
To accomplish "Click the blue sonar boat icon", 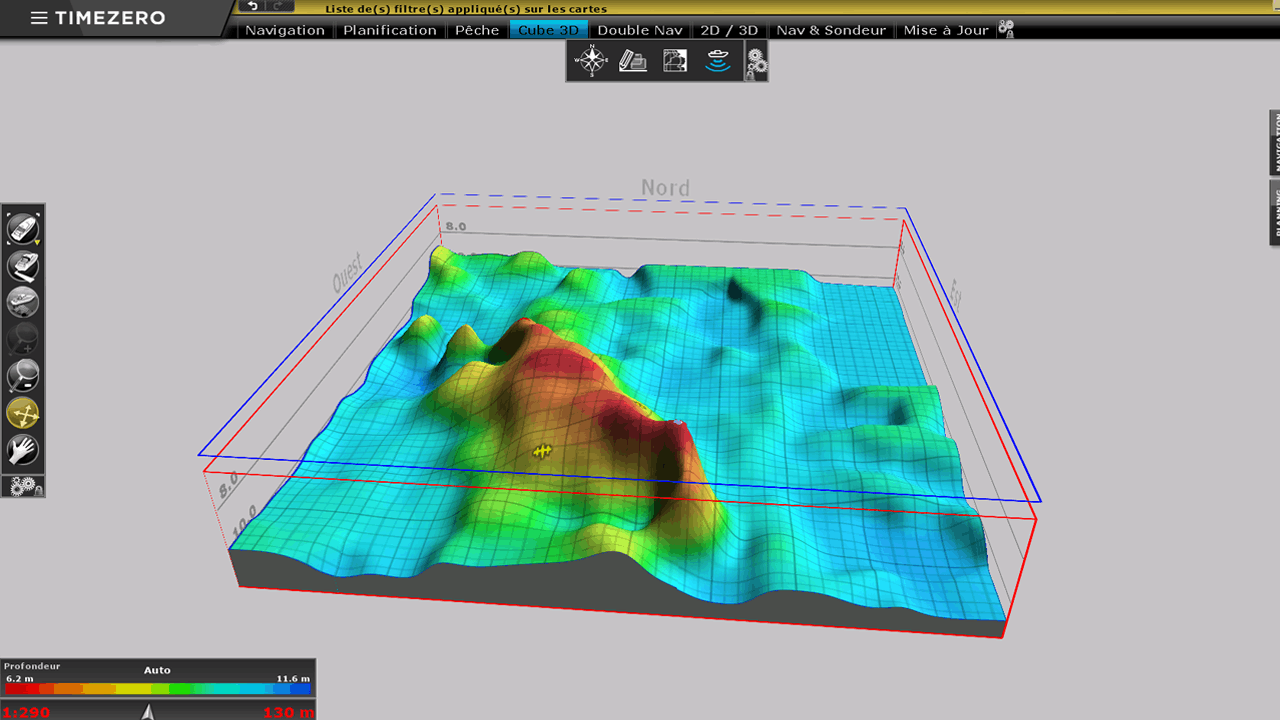I will 717,62.
